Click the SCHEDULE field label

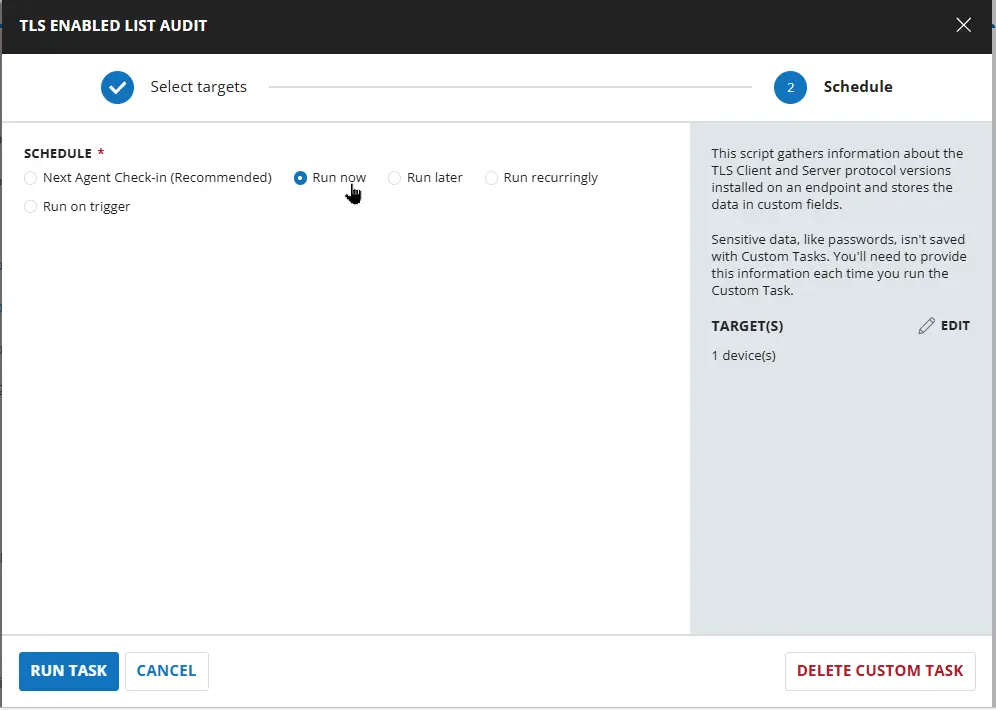tap(58, 154)
